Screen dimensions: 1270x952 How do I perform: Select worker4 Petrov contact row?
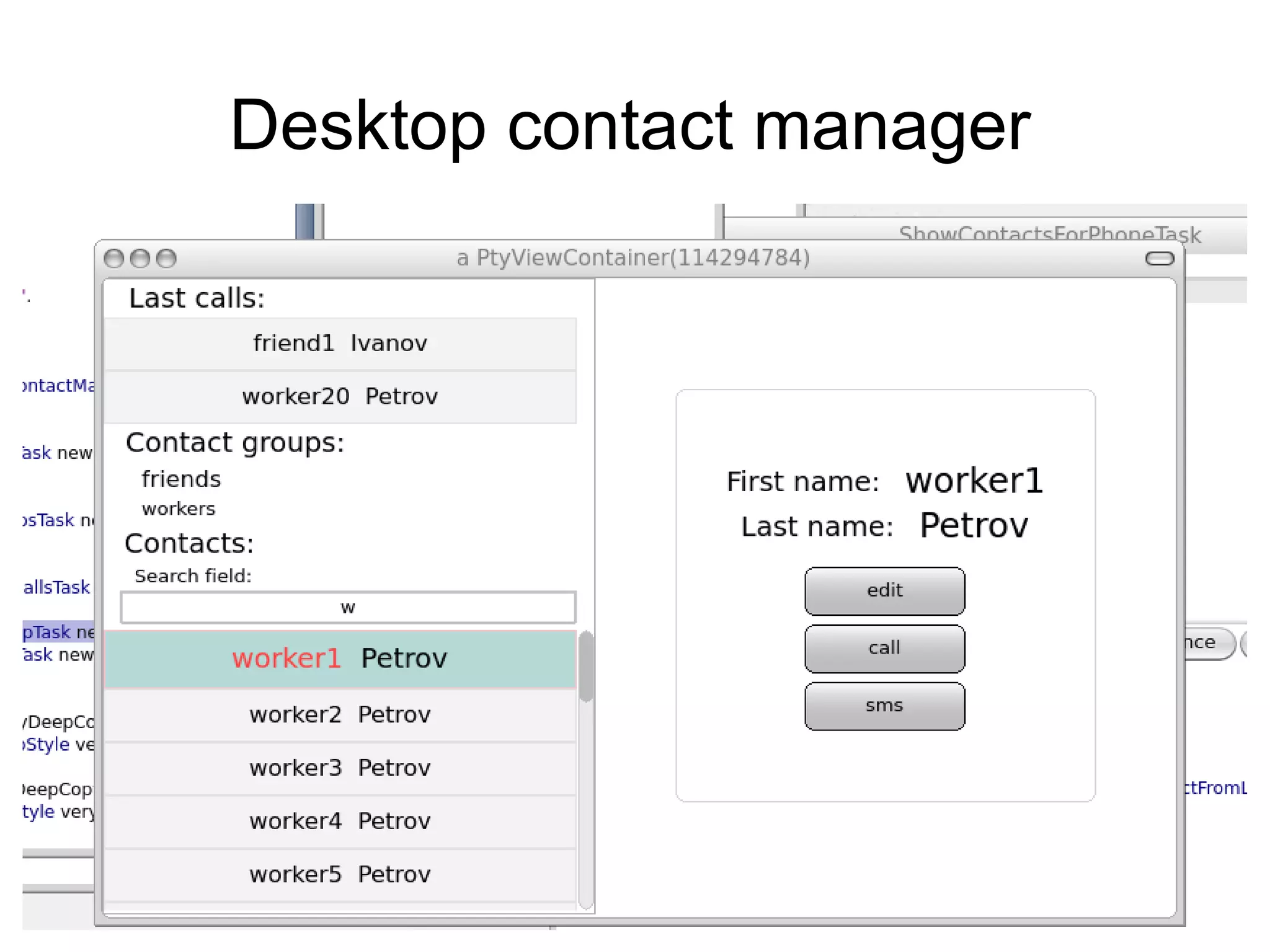tap(340, 822)
